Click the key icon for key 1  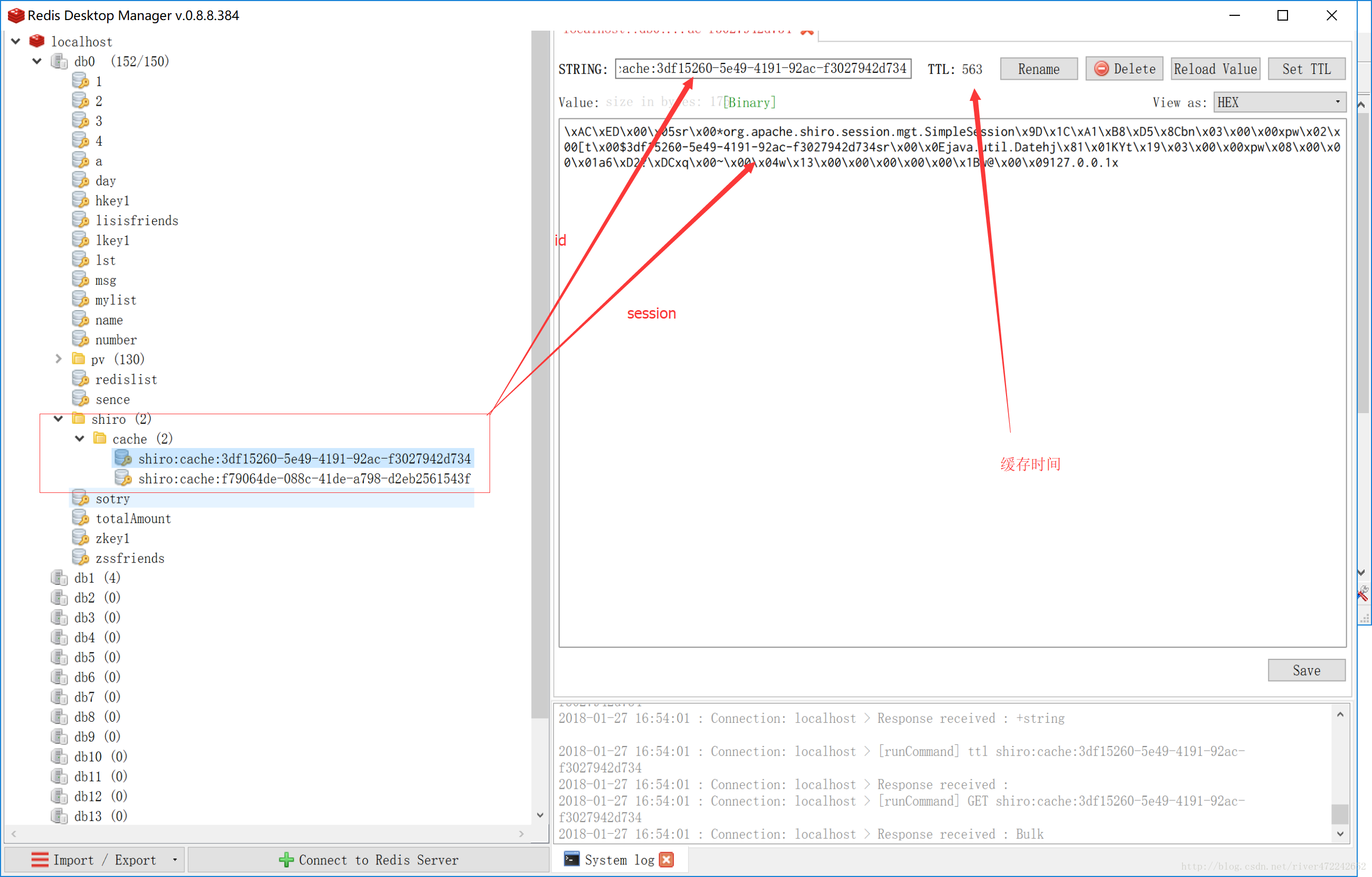(81, 81)
